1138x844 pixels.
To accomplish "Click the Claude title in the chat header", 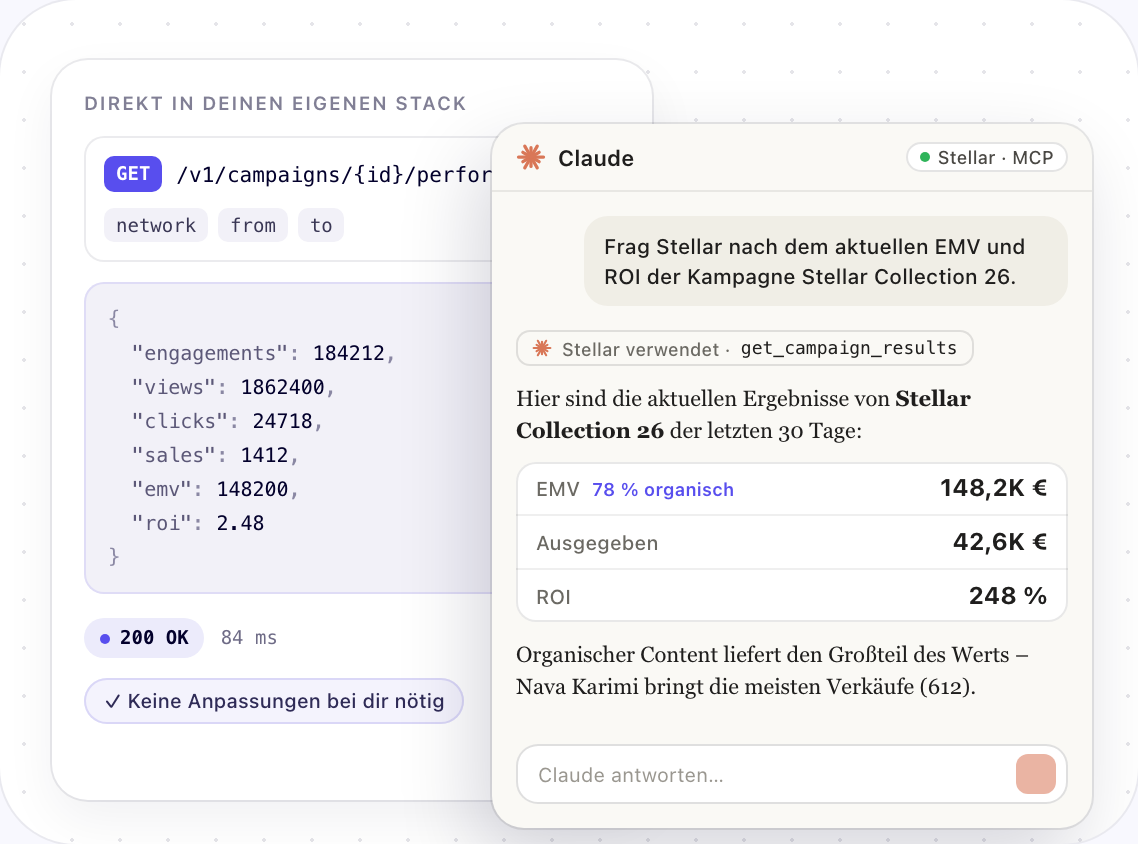I will tap(596, 158).
